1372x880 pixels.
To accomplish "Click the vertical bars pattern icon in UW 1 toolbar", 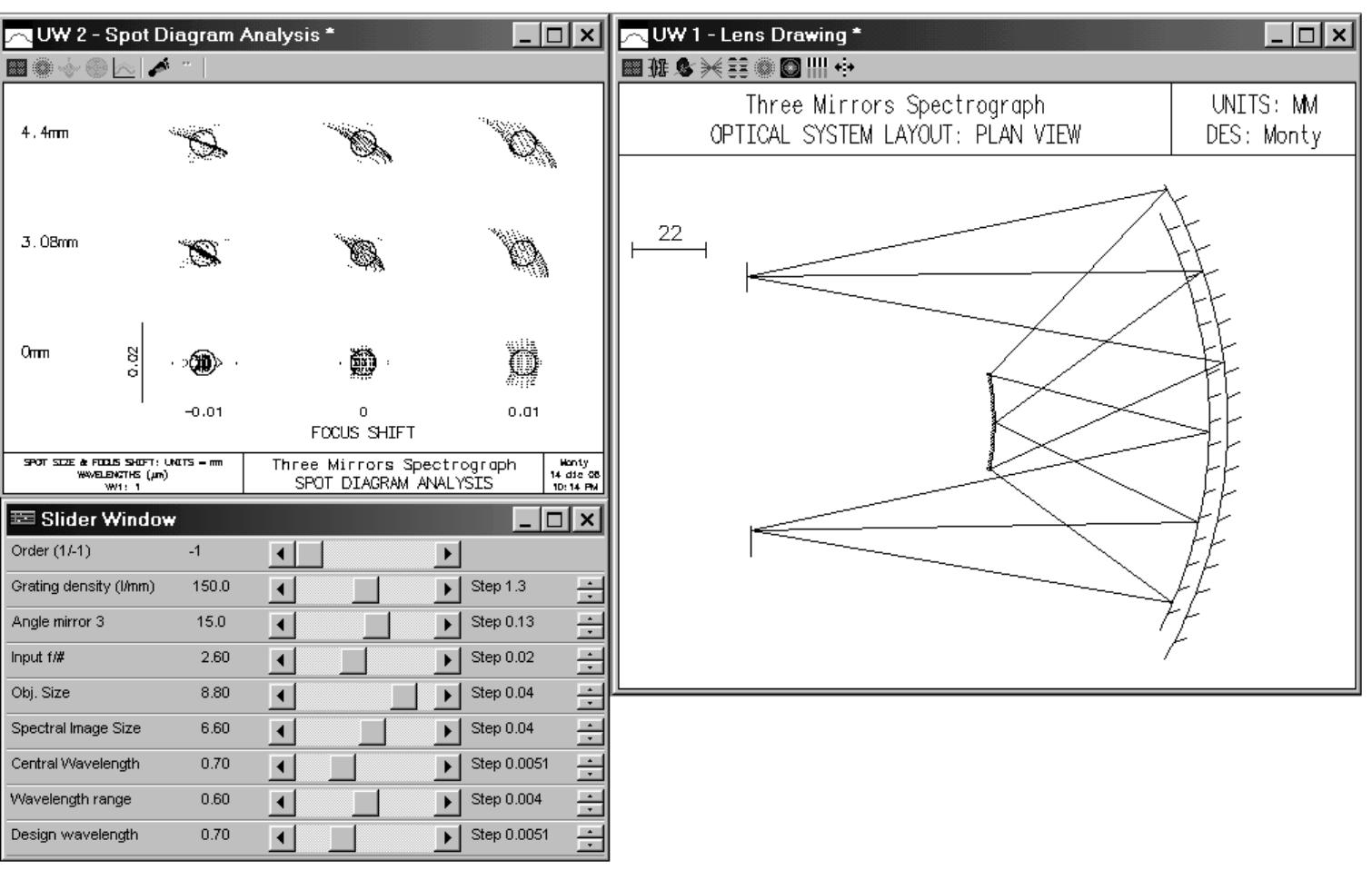I will tap(817, 67).
